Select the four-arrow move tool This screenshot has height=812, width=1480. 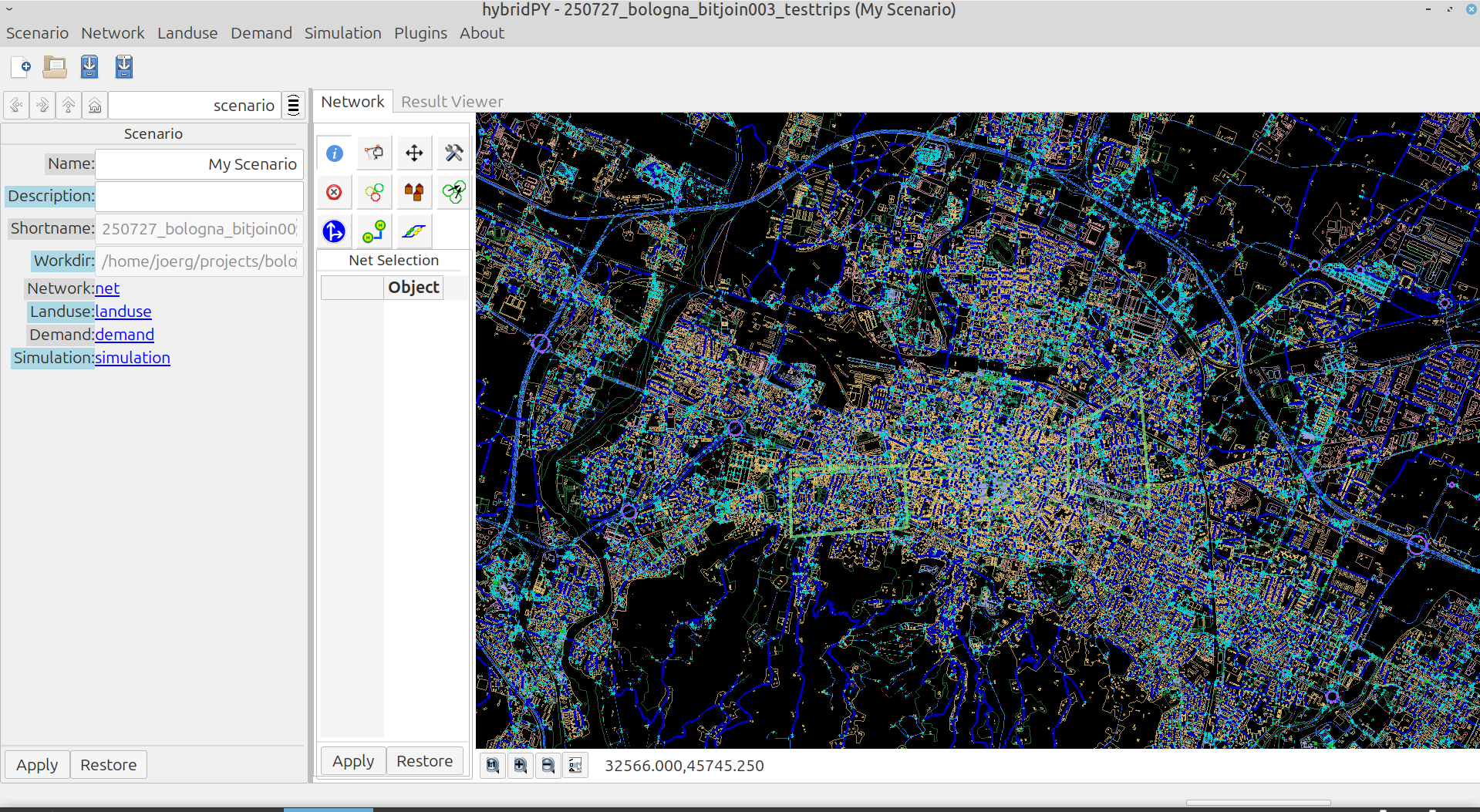(414, 153)
